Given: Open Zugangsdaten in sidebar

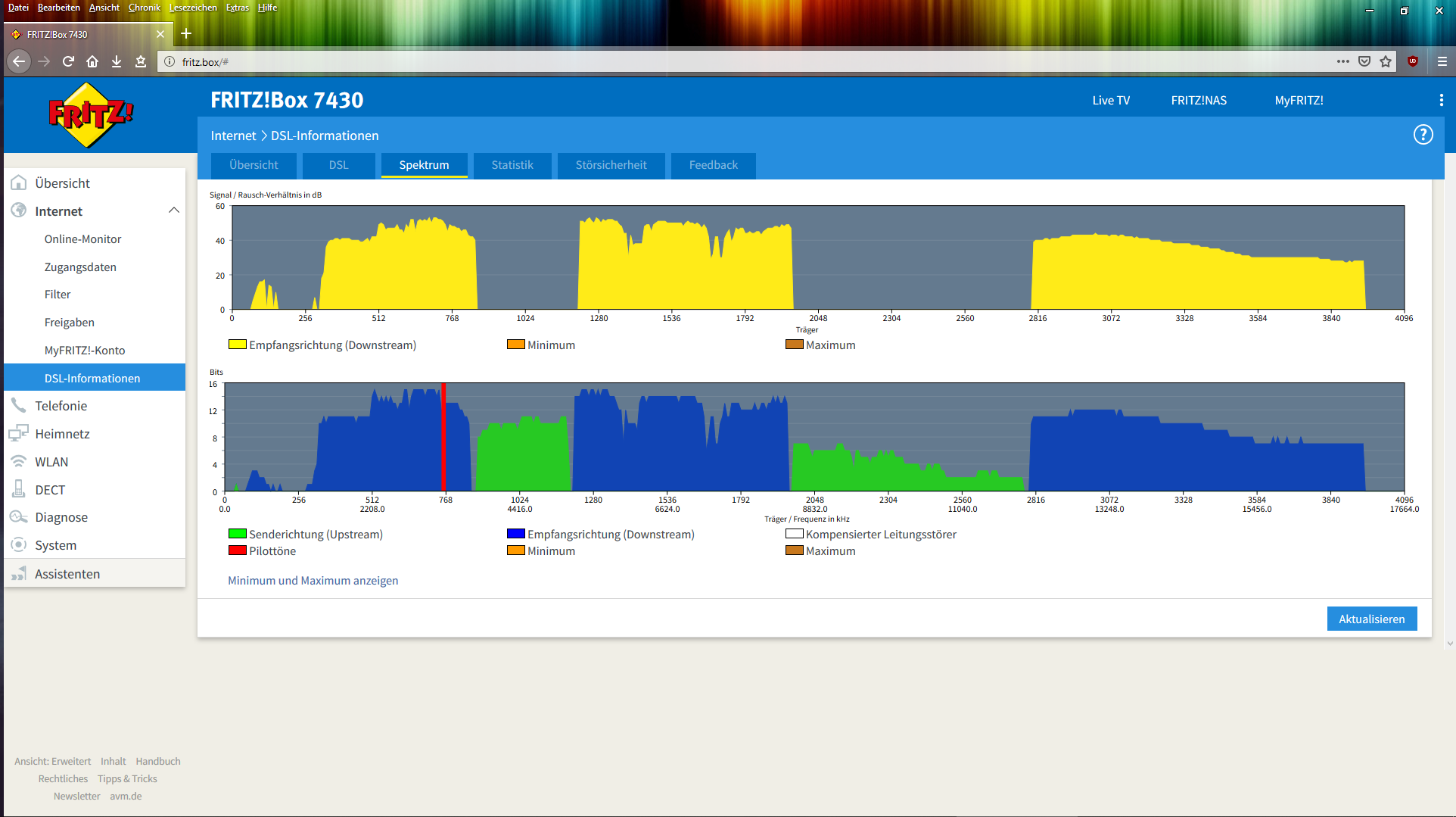Looking at the screenshot, I should (x=80, y=267).
